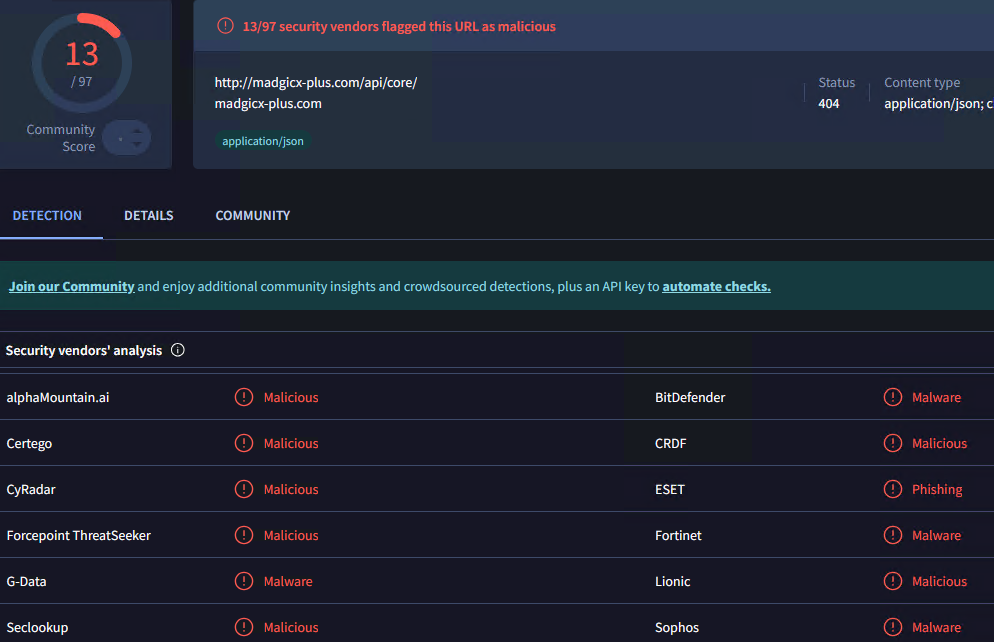Click the application/json tag
This screenshot has height=642, width=994.
[x=263, y=141]
